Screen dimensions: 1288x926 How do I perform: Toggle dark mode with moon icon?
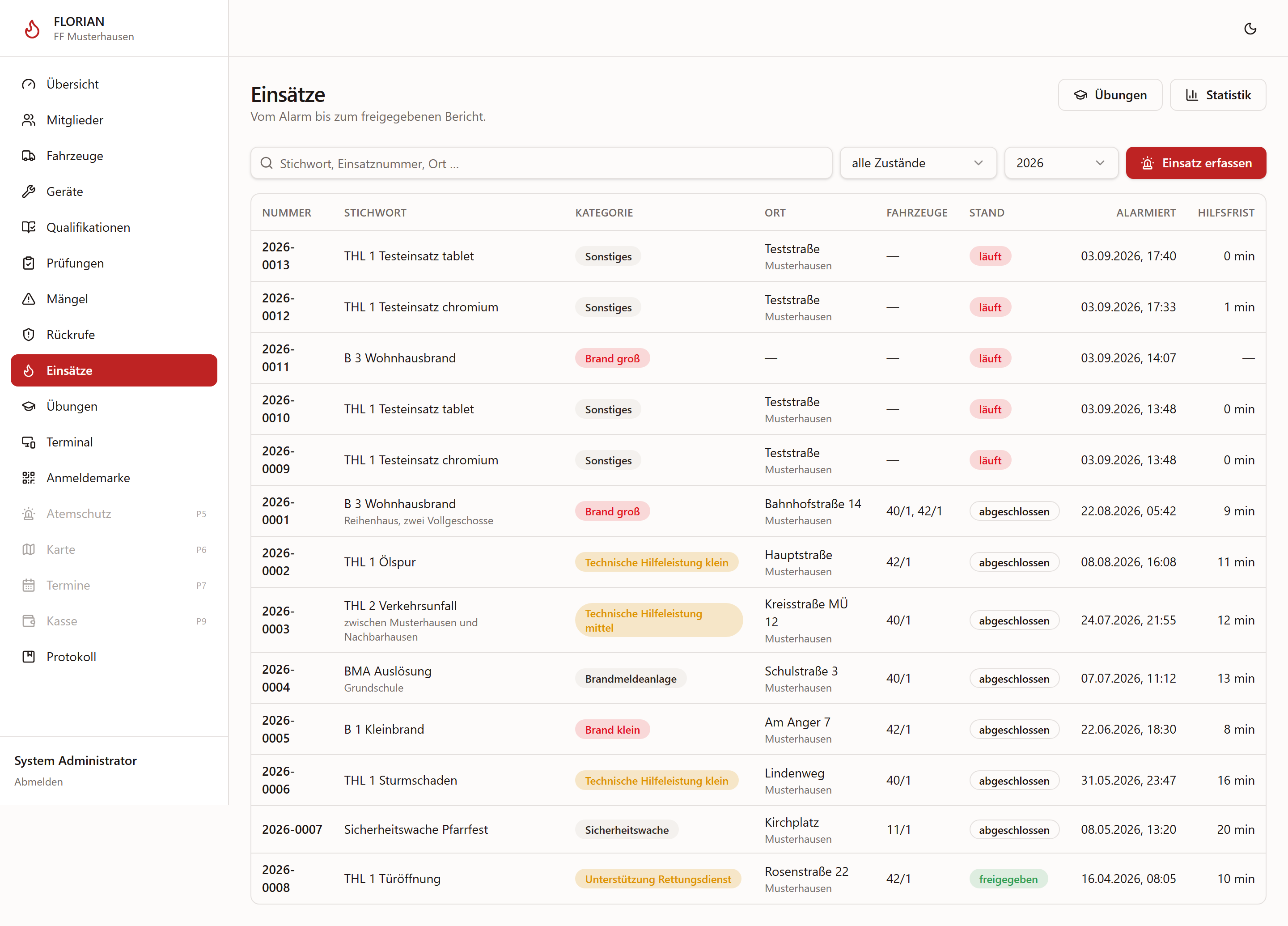pyautogui.click(x=1250, y=28)
